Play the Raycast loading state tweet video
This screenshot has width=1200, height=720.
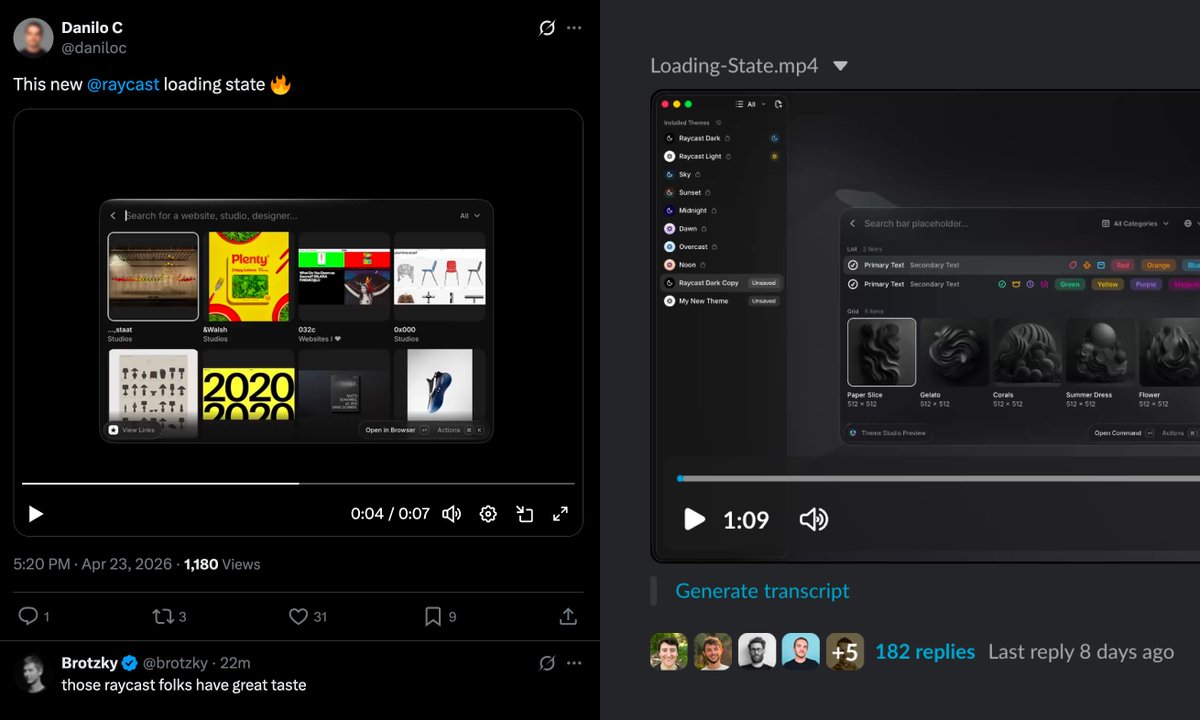click(x=36, y=514)
